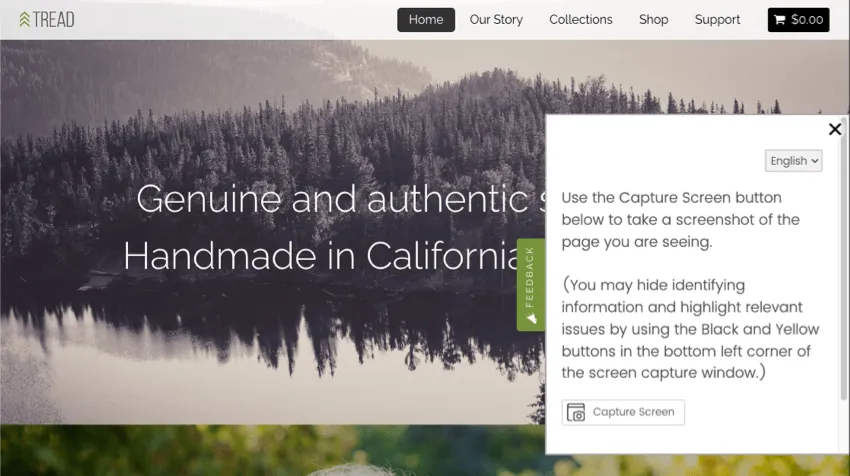Click the "Genuine and authentic" hero headline

click(x=332, y=199)
